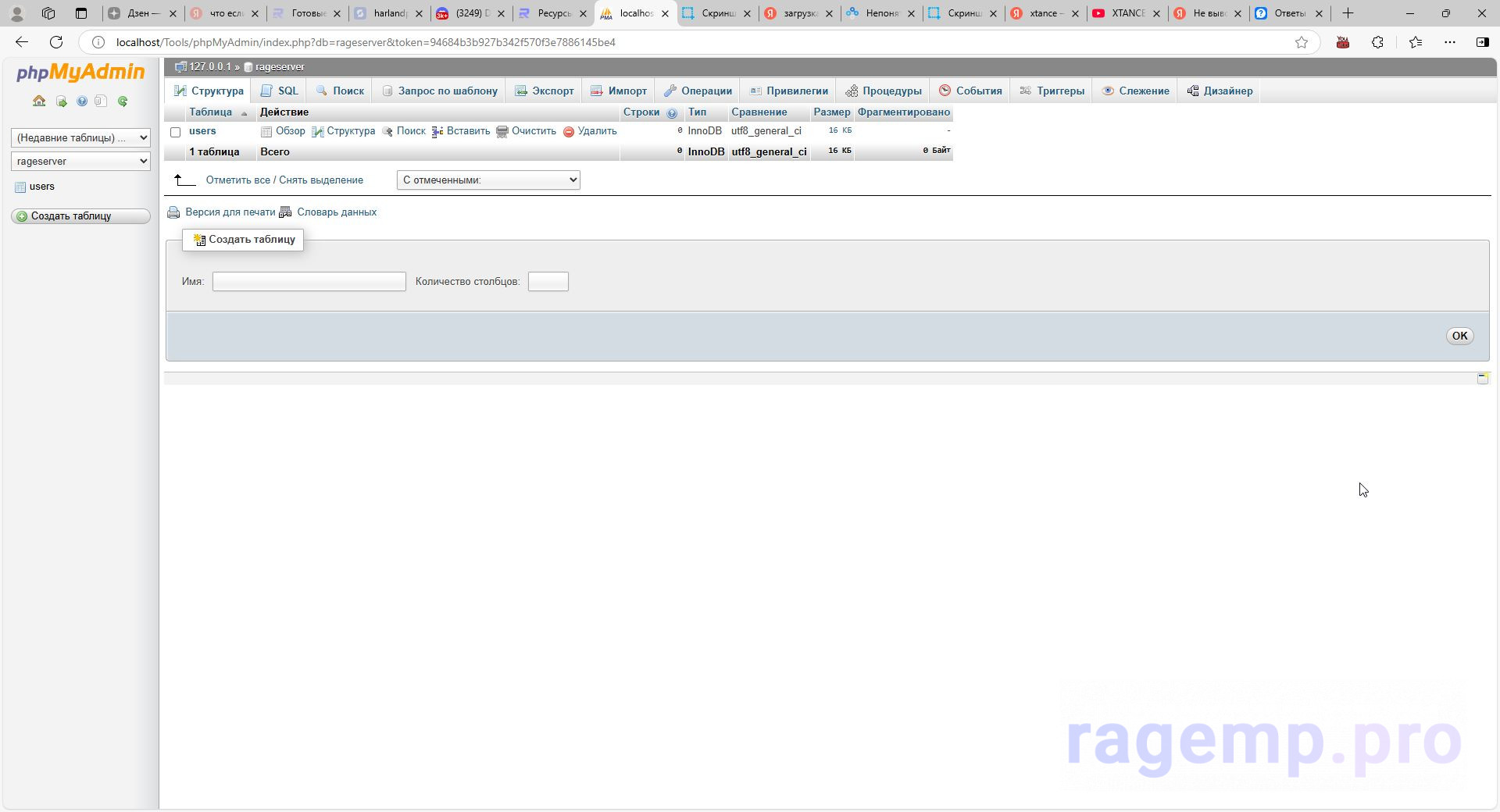
Task: View site information icon in address bar
Action: 98,42
